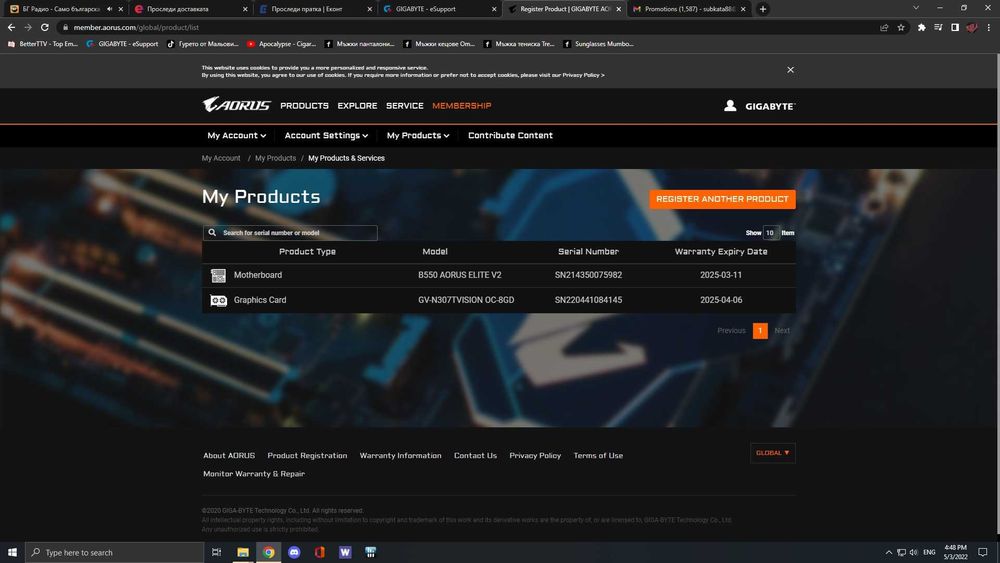This screenshot has height=563, width=1000.
Task: Open the Warranty Information footer link
Action: 401,455
